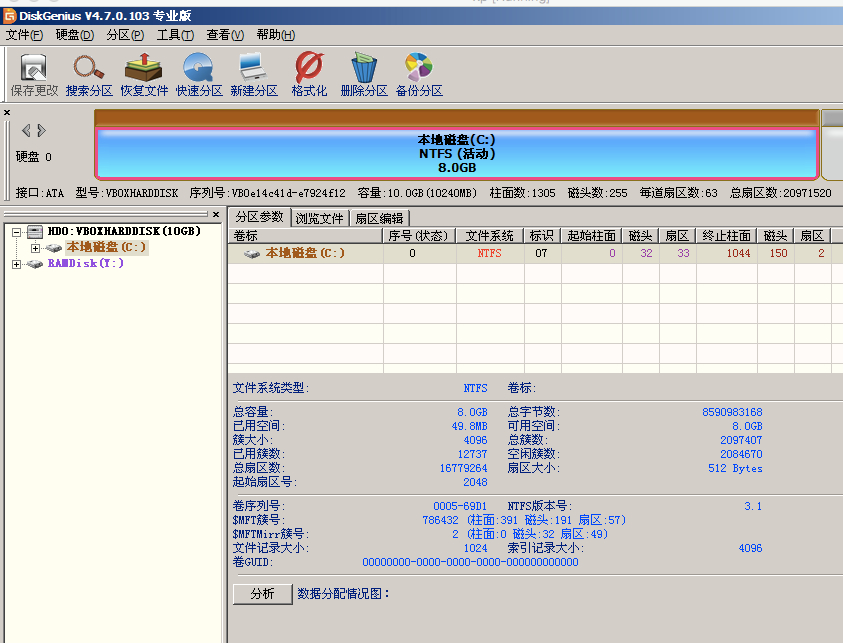This screenshot has height=643, width=843.
Task: Open the 文件(F) menu
Action: click(24, 35)
